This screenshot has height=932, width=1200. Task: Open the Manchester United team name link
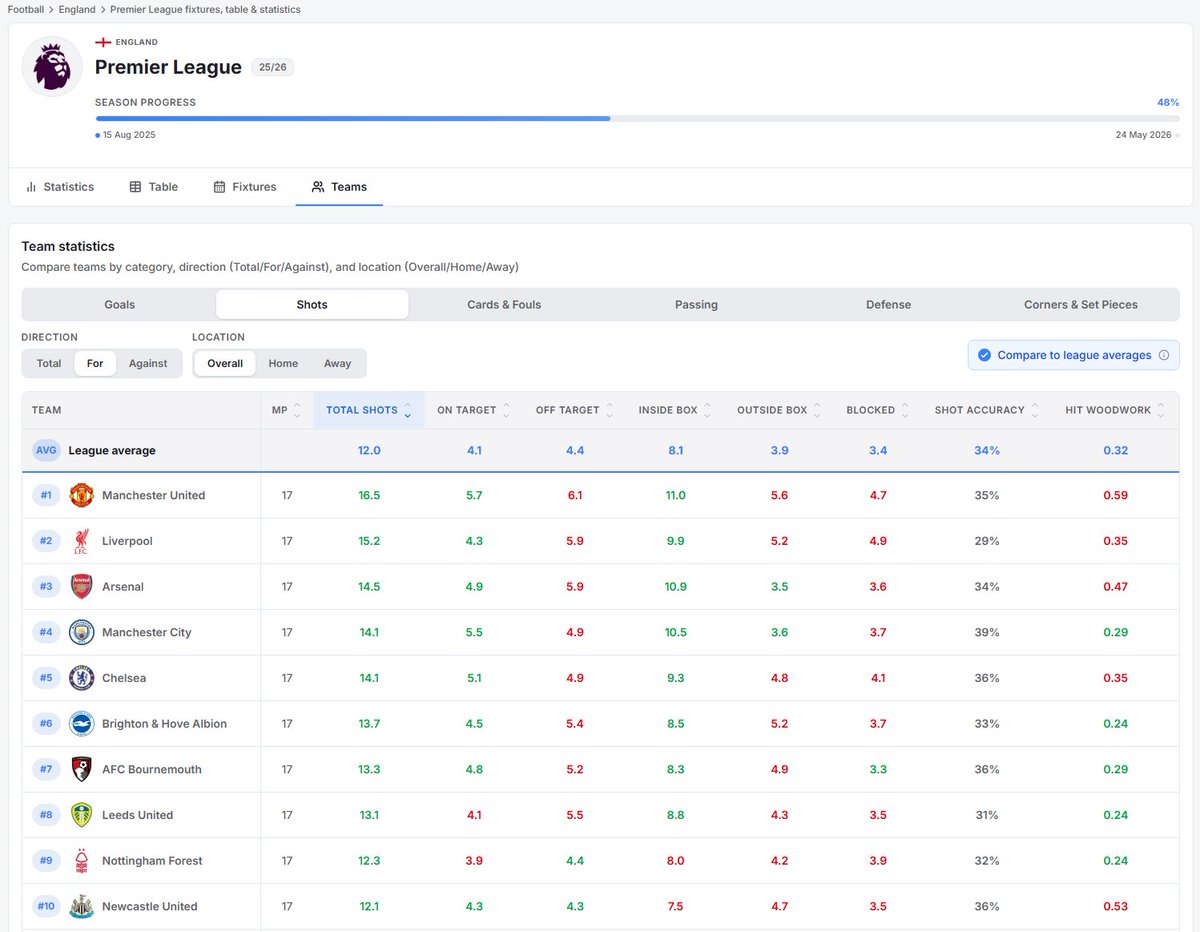pos(153,495)
